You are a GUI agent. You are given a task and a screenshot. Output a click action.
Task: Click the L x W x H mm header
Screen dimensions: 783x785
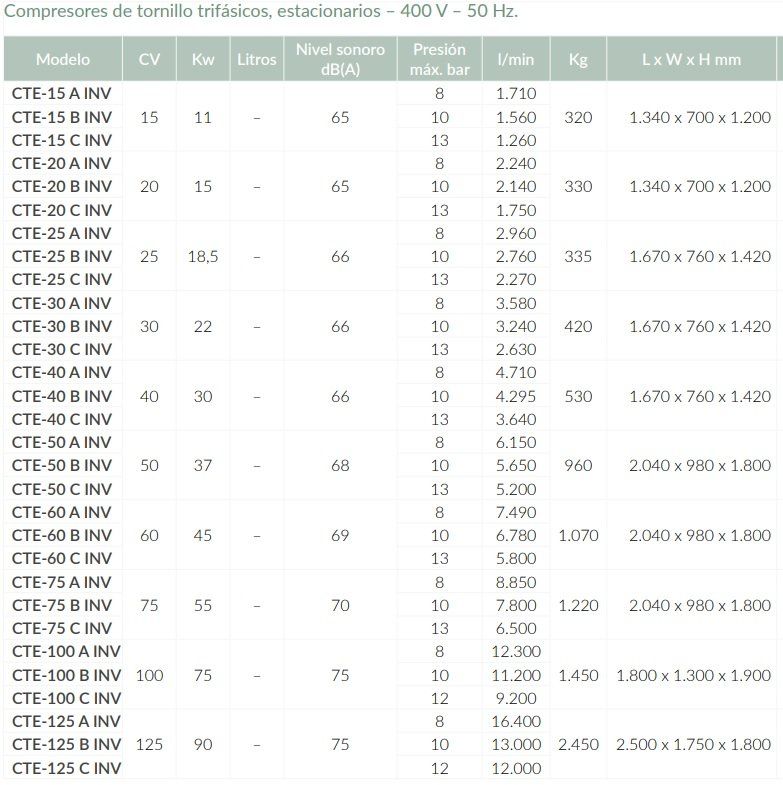point(691,59)
